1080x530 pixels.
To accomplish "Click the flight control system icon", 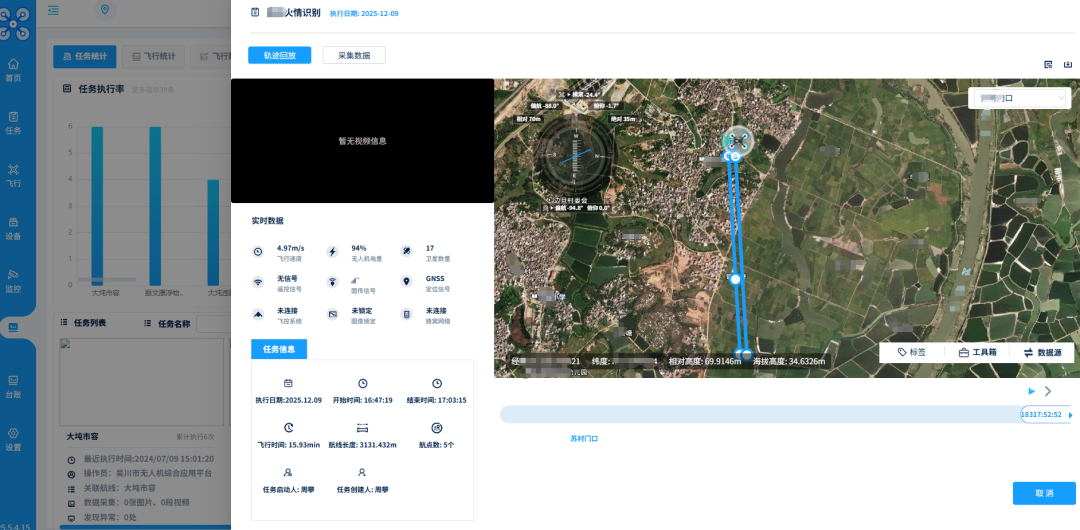I will pos(258,314).
